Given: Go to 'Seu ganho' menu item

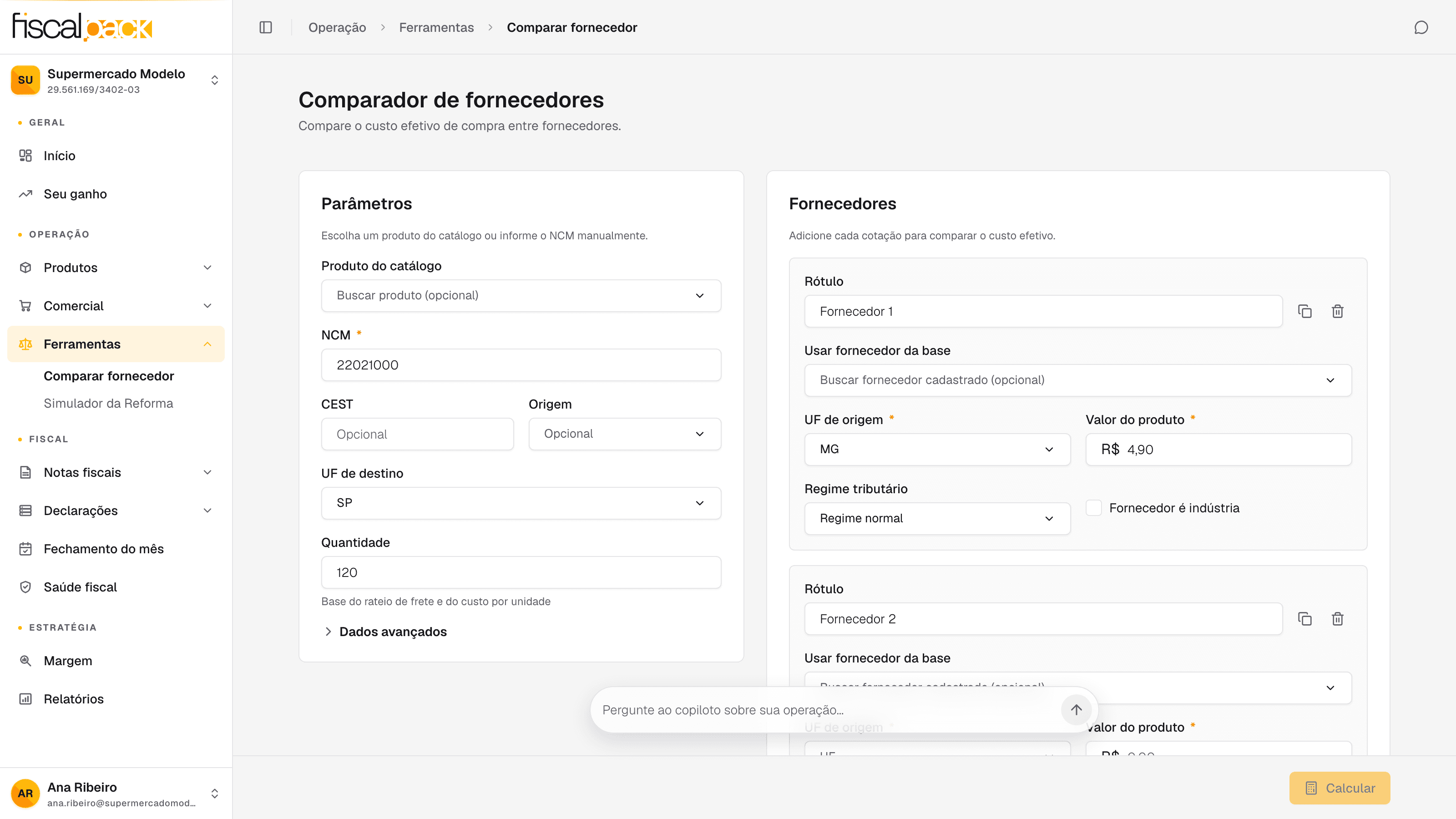Looking at the screenshot, I should coord(116,194).
